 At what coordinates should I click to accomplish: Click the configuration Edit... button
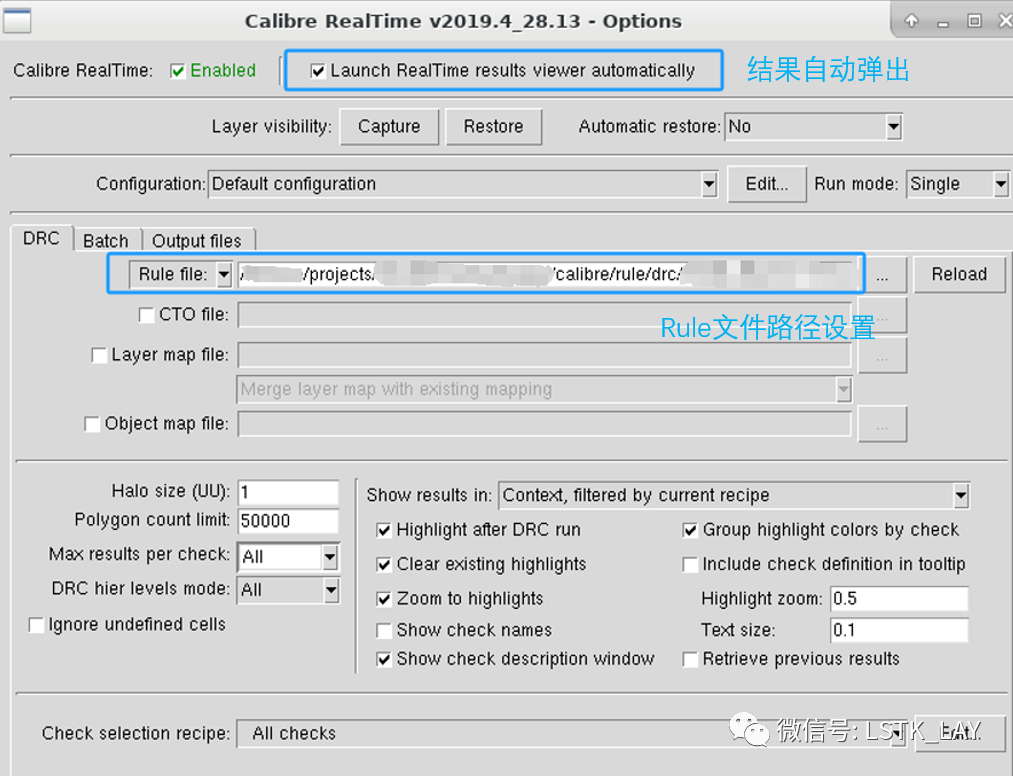point(767,184)
